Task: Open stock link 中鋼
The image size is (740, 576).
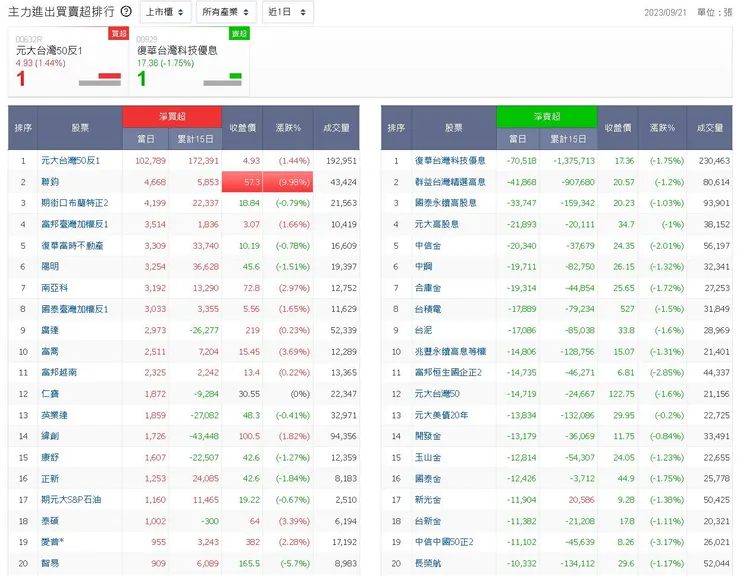Action: click(x=423, y=266)
